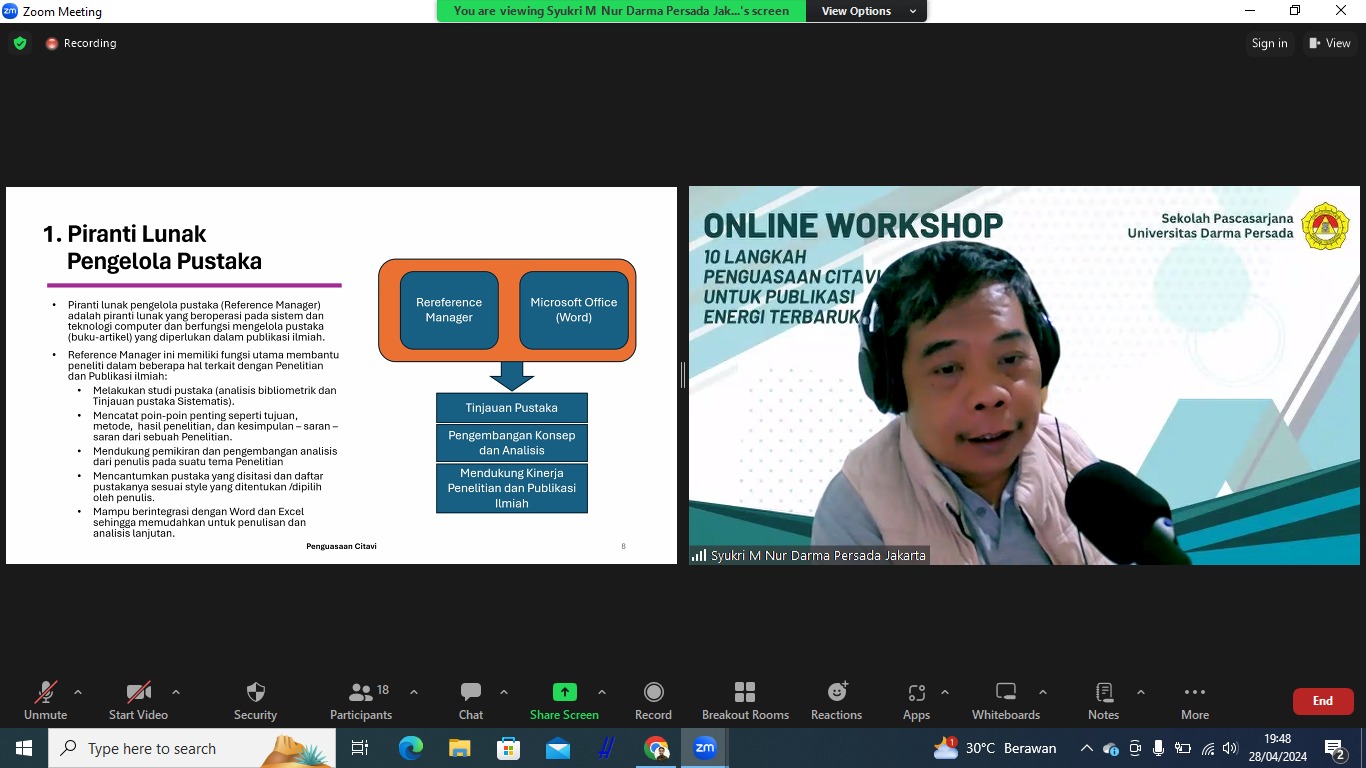Click Microsoft Office (Word) box on slide

click(574, 310)
